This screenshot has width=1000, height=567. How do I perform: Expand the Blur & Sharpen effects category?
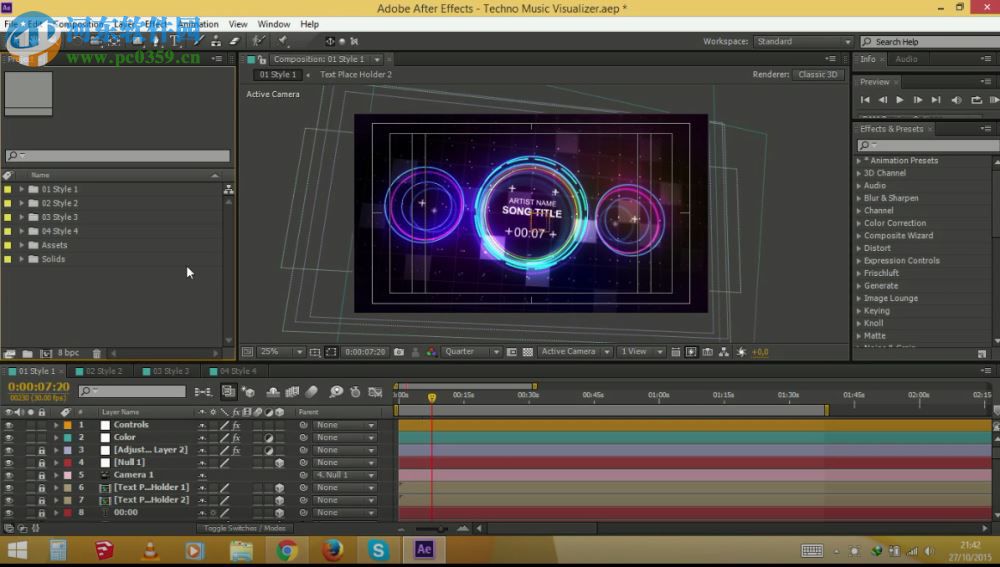pyautogui.click(x=858, y=198)
